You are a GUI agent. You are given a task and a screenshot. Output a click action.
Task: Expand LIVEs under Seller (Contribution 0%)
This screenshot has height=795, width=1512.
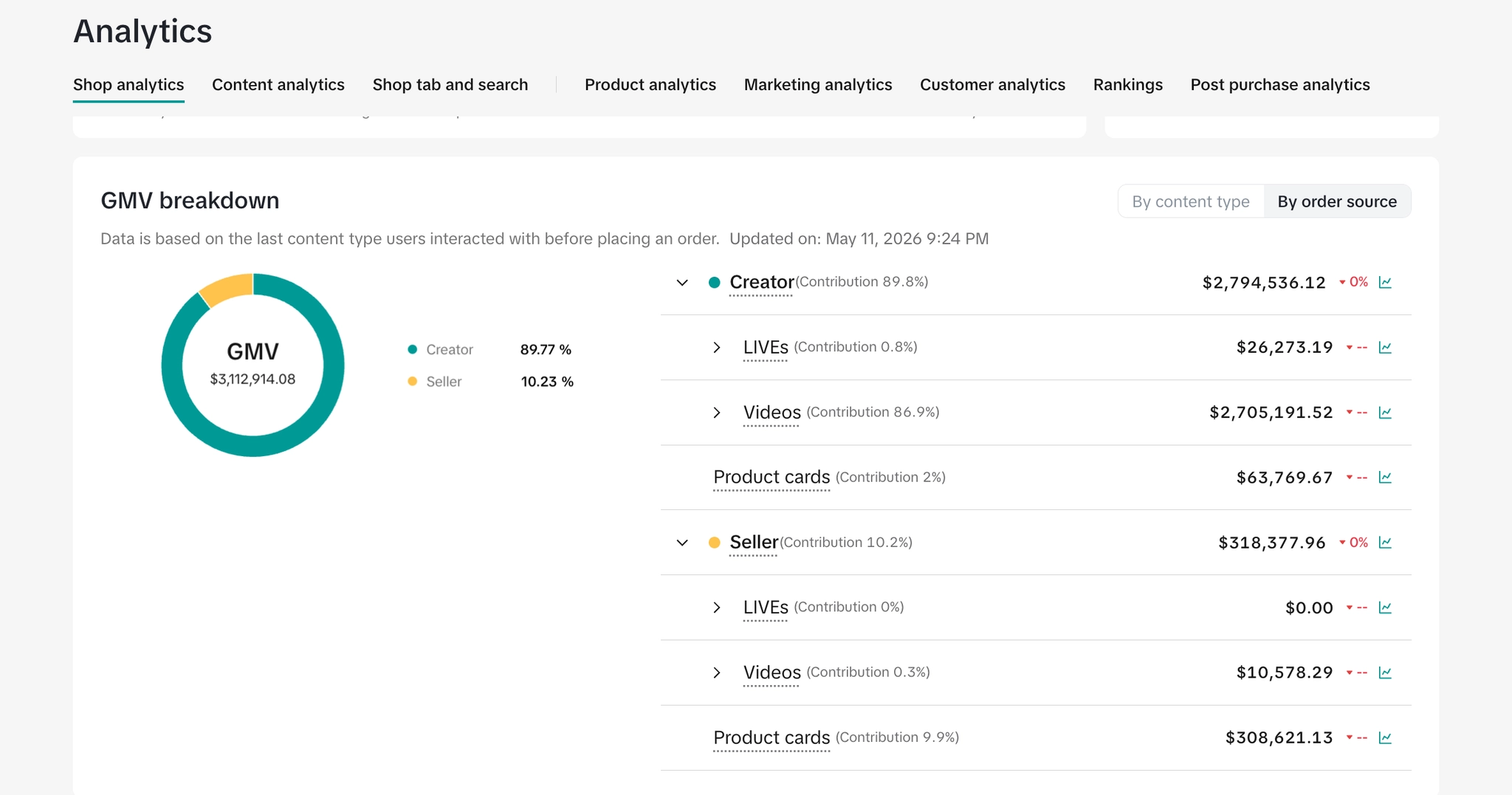click(716, 608)
